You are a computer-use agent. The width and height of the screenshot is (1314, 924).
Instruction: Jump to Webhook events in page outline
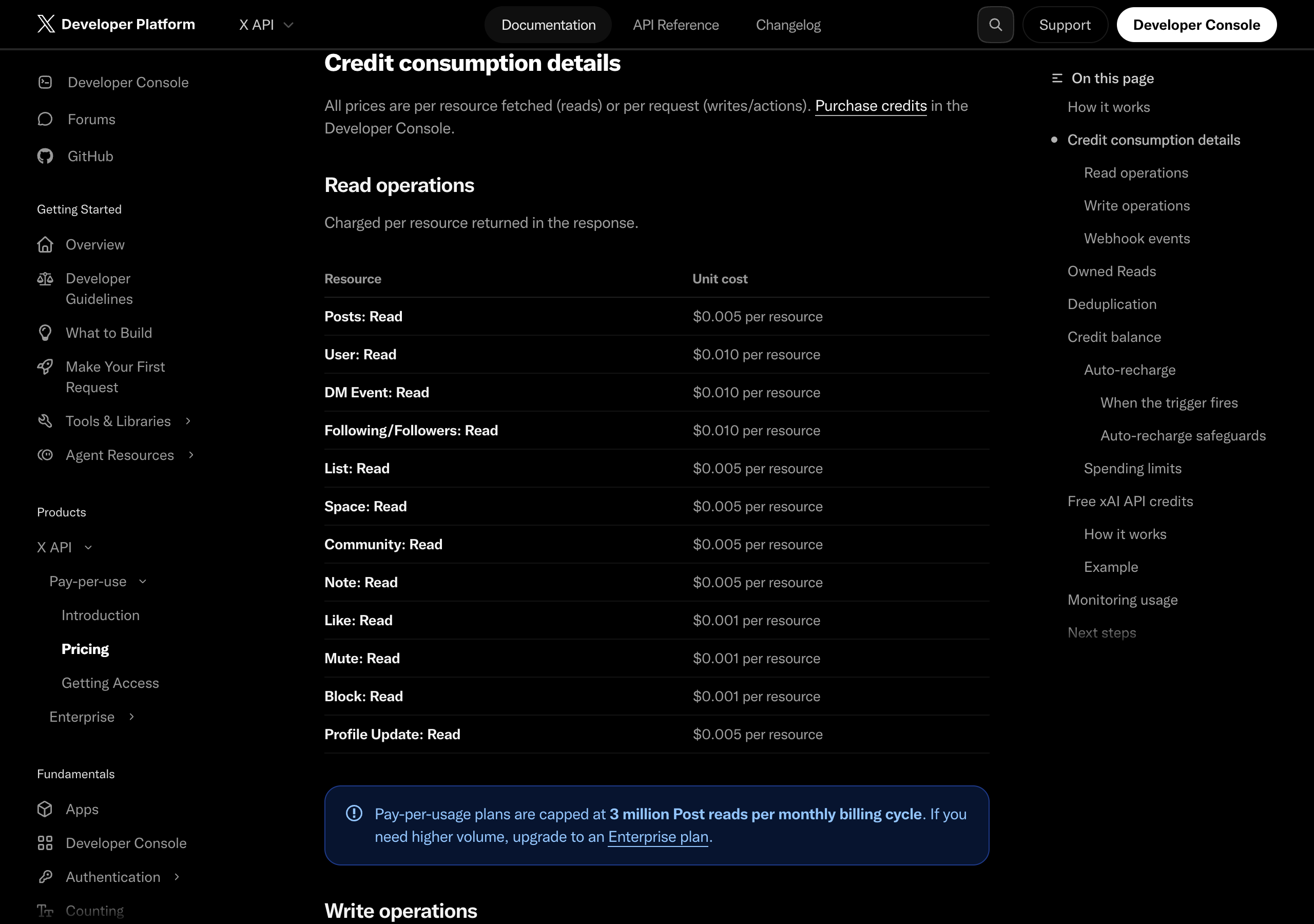coord(1136,238)
